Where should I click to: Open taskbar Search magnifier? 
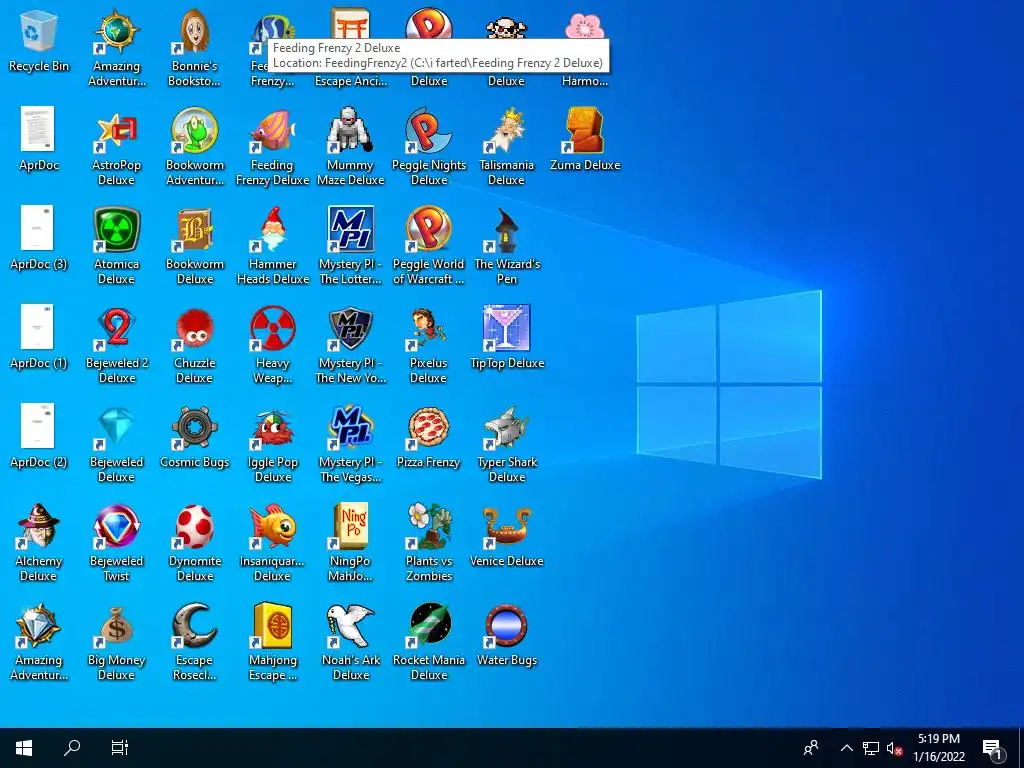pos(72,748)
